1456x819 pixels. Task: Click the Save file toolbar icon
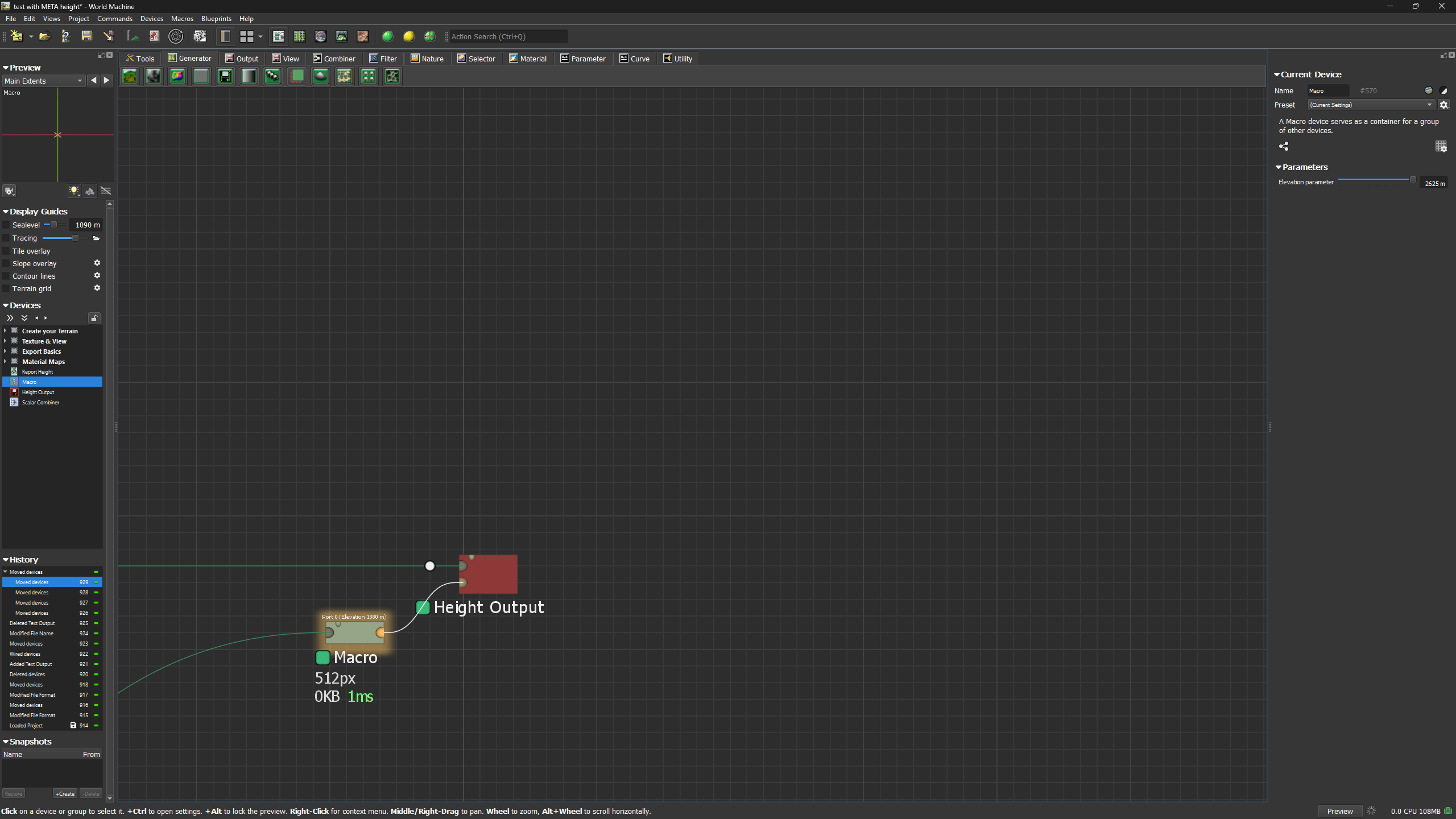(86, 36)
